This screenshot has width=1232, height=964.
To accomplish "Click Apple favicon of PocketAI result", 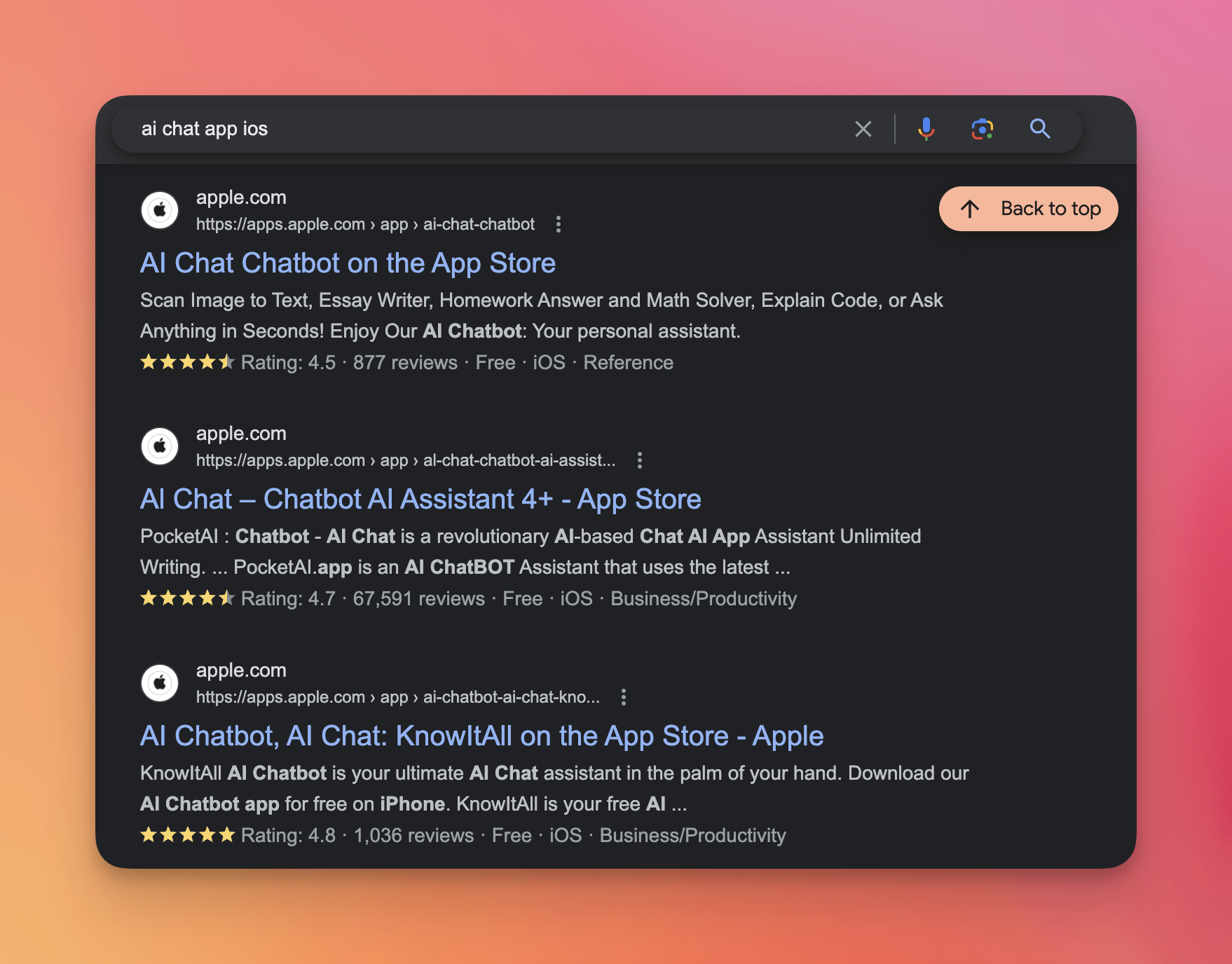I will point(160,446).
